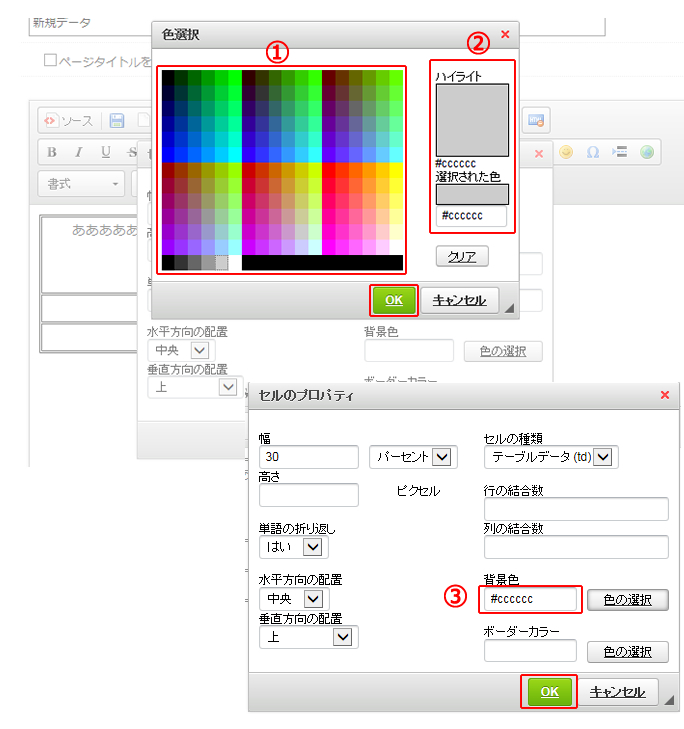This screenshot has width=684, height=729.
Task: Click the page break icon next to Omega
Action: point(620,152)
